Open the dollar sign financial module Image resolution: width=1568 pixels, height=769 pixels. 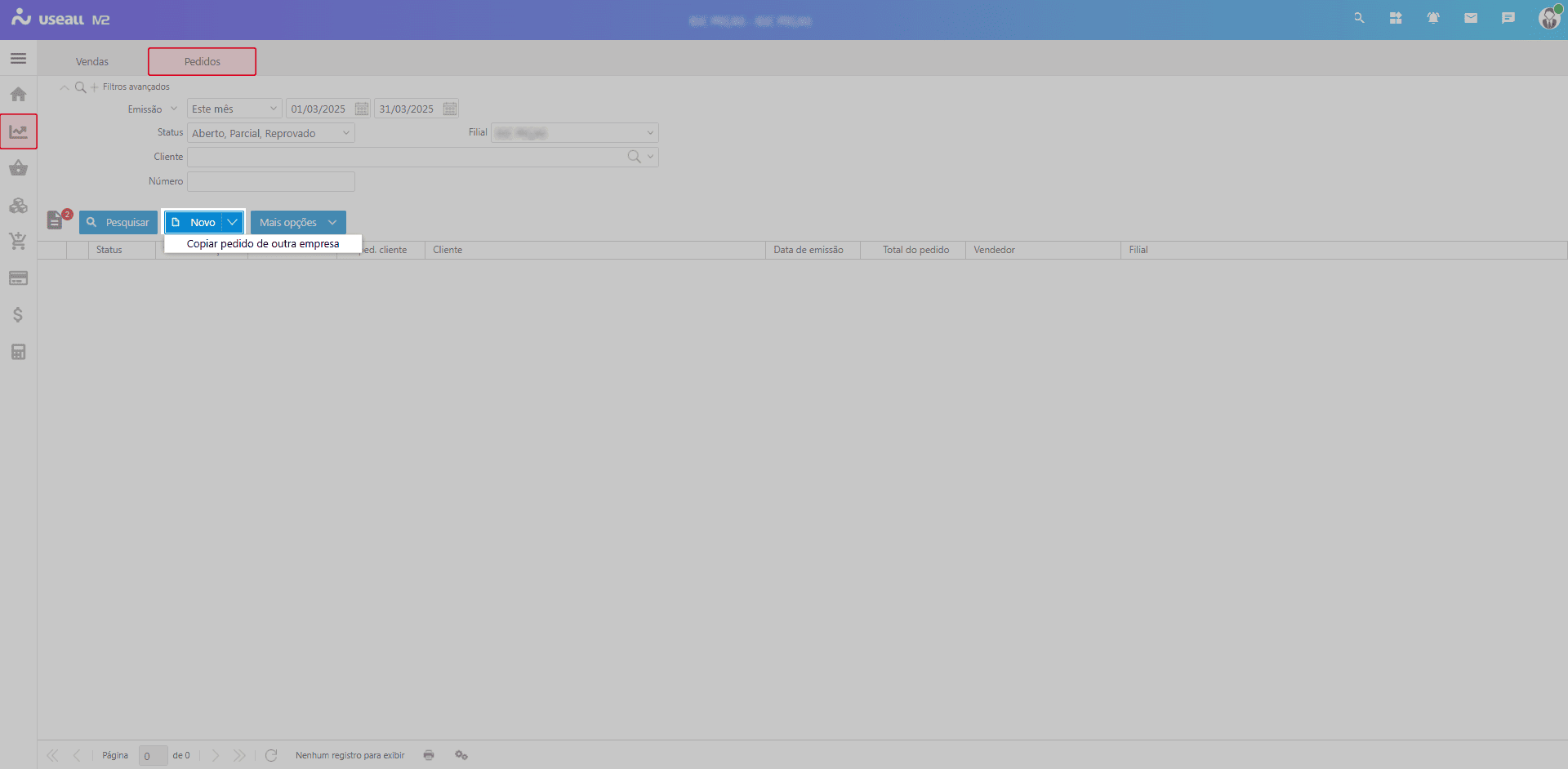point(18,315)
